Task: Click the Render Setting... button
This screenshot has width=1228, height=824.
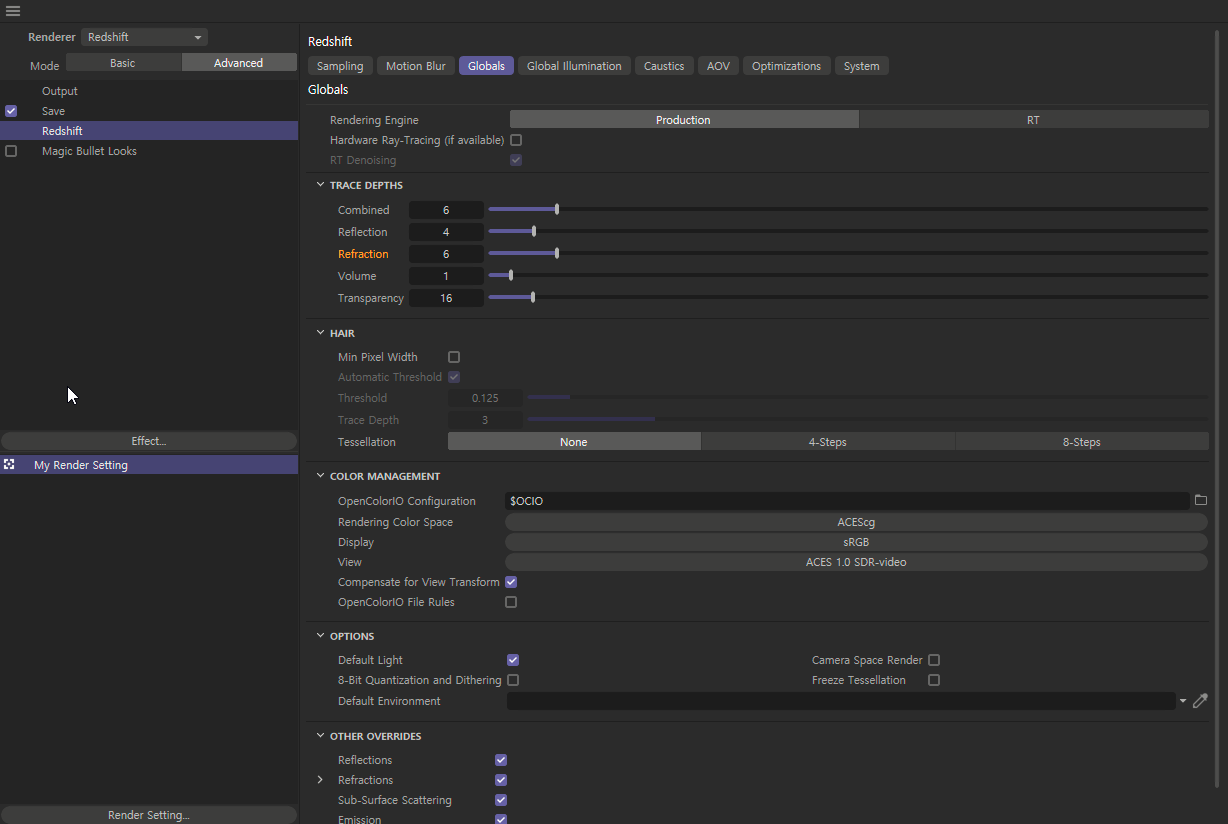Action: (x=149, y=815)
